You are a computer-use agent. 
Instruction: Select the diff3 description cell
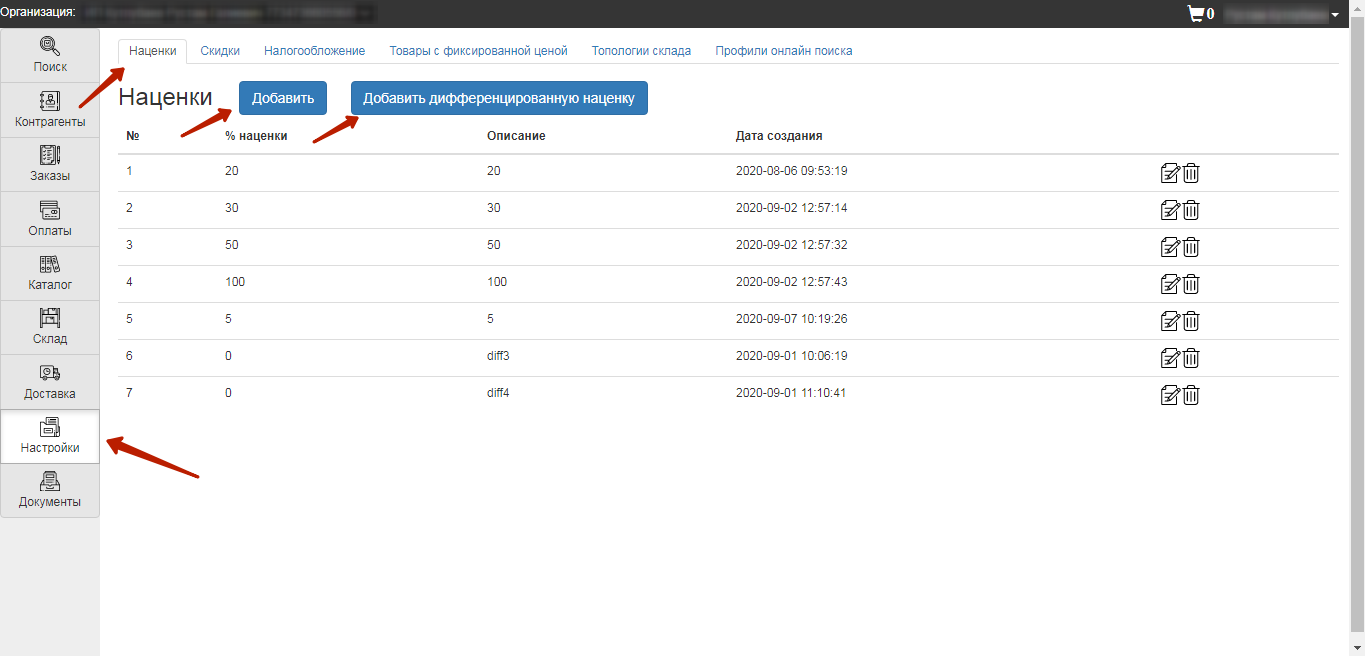coord(498,356)
